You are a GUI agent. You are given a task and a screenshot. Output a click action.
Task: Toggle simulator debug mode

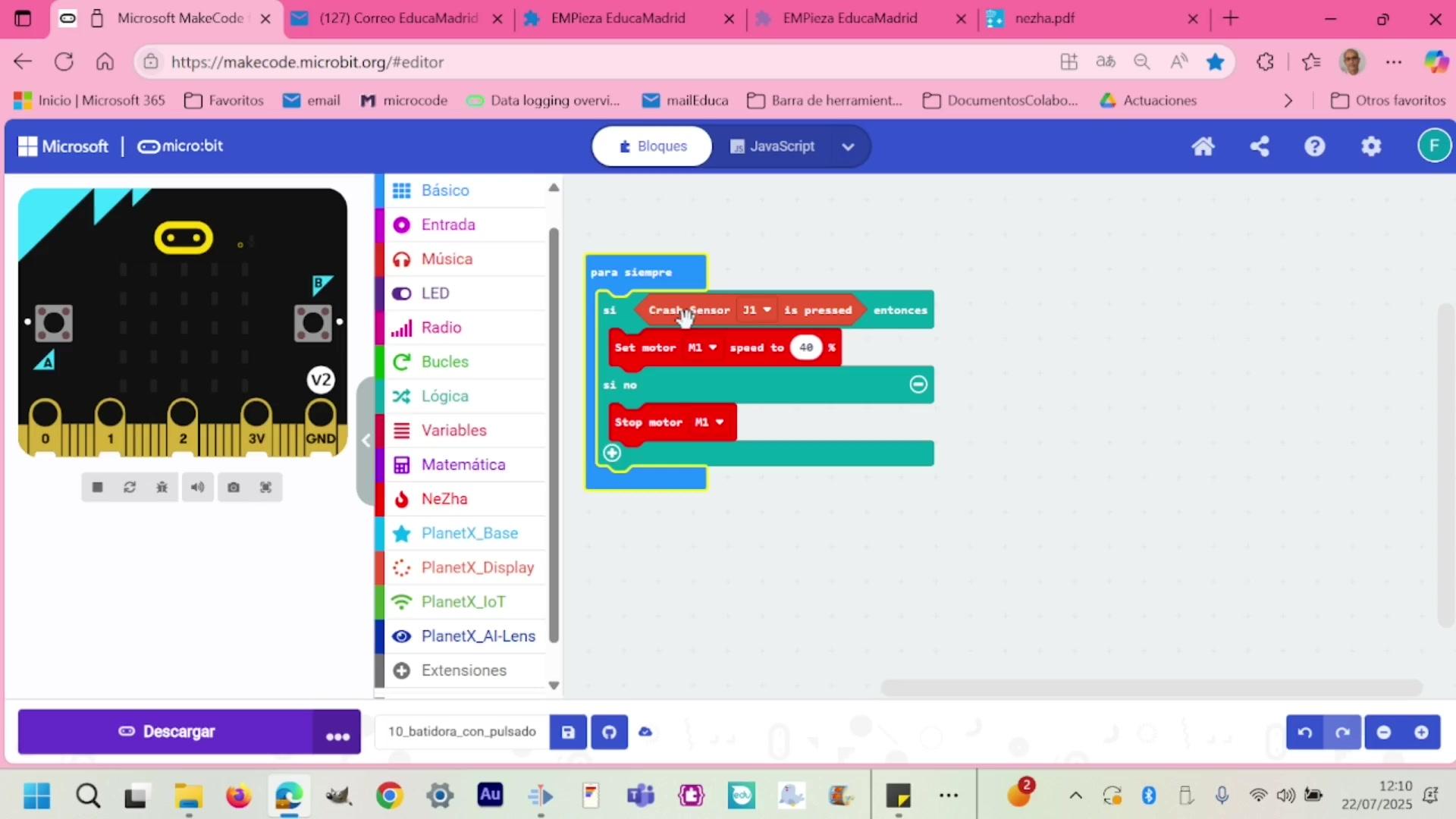(x=162, y=488)
